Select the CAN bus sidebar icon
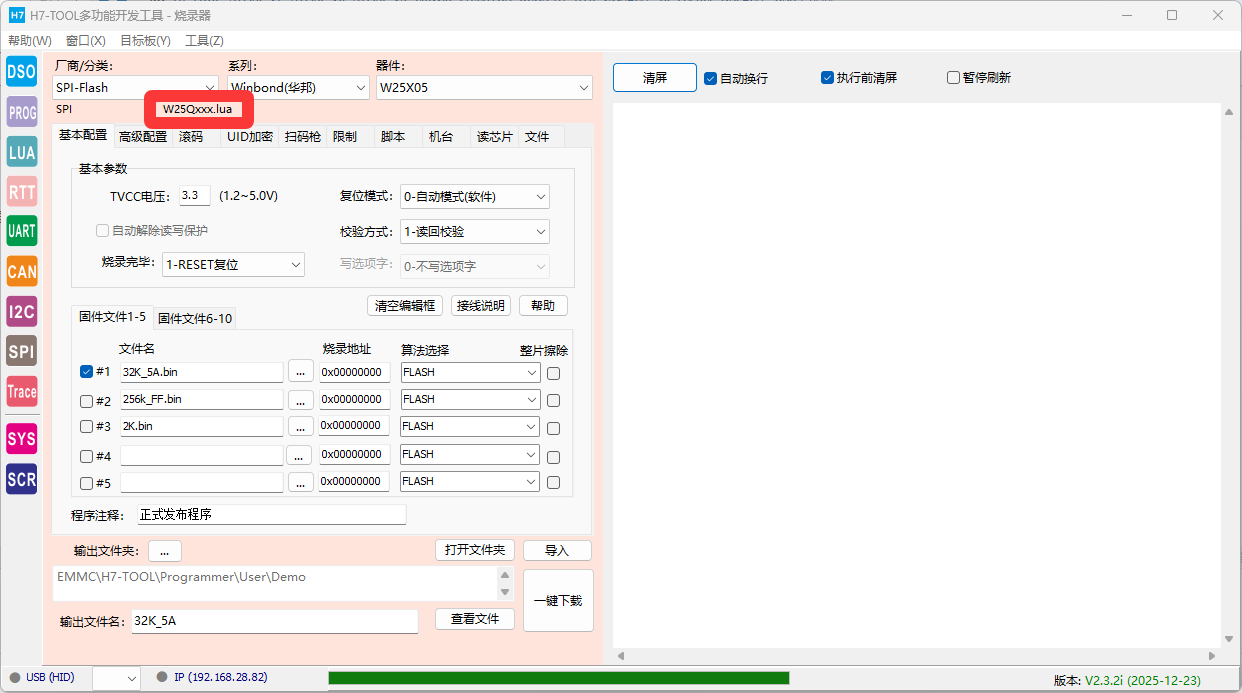The width and height of the screenshot is (1242, 693). [x=21, y=271]
